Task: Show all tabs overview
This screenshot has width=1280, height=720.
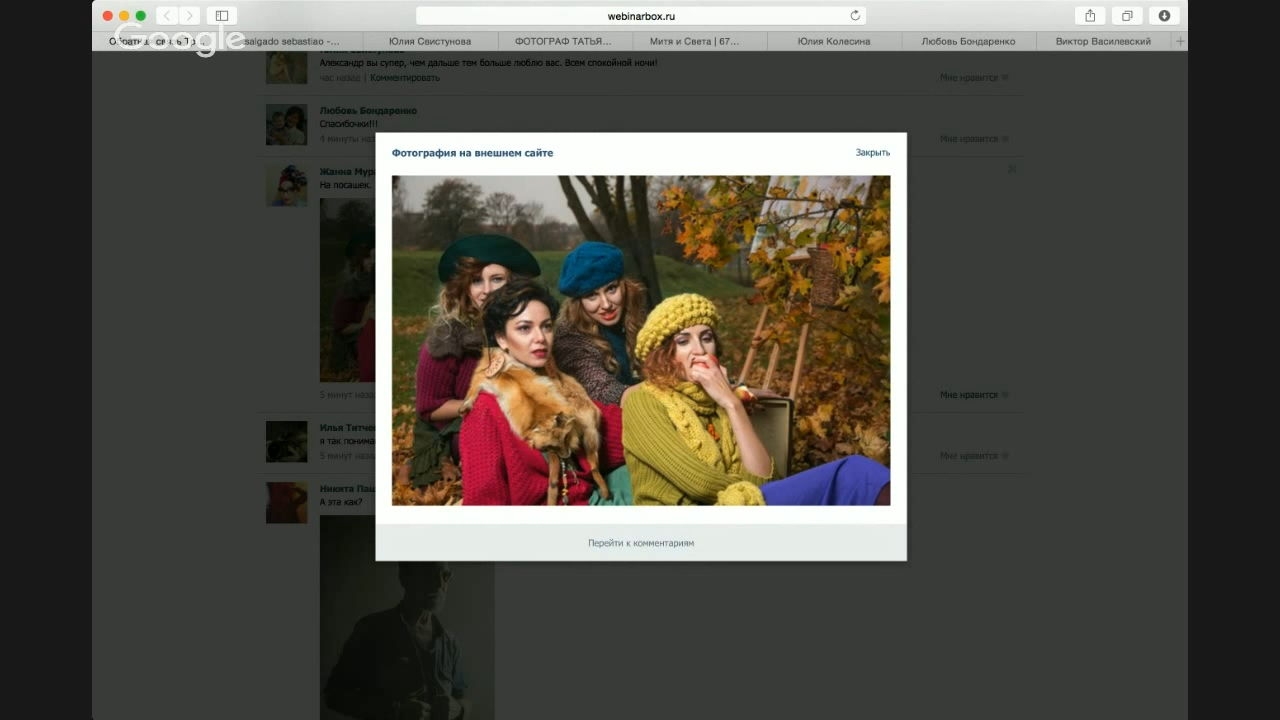Action: point(1127,16)
